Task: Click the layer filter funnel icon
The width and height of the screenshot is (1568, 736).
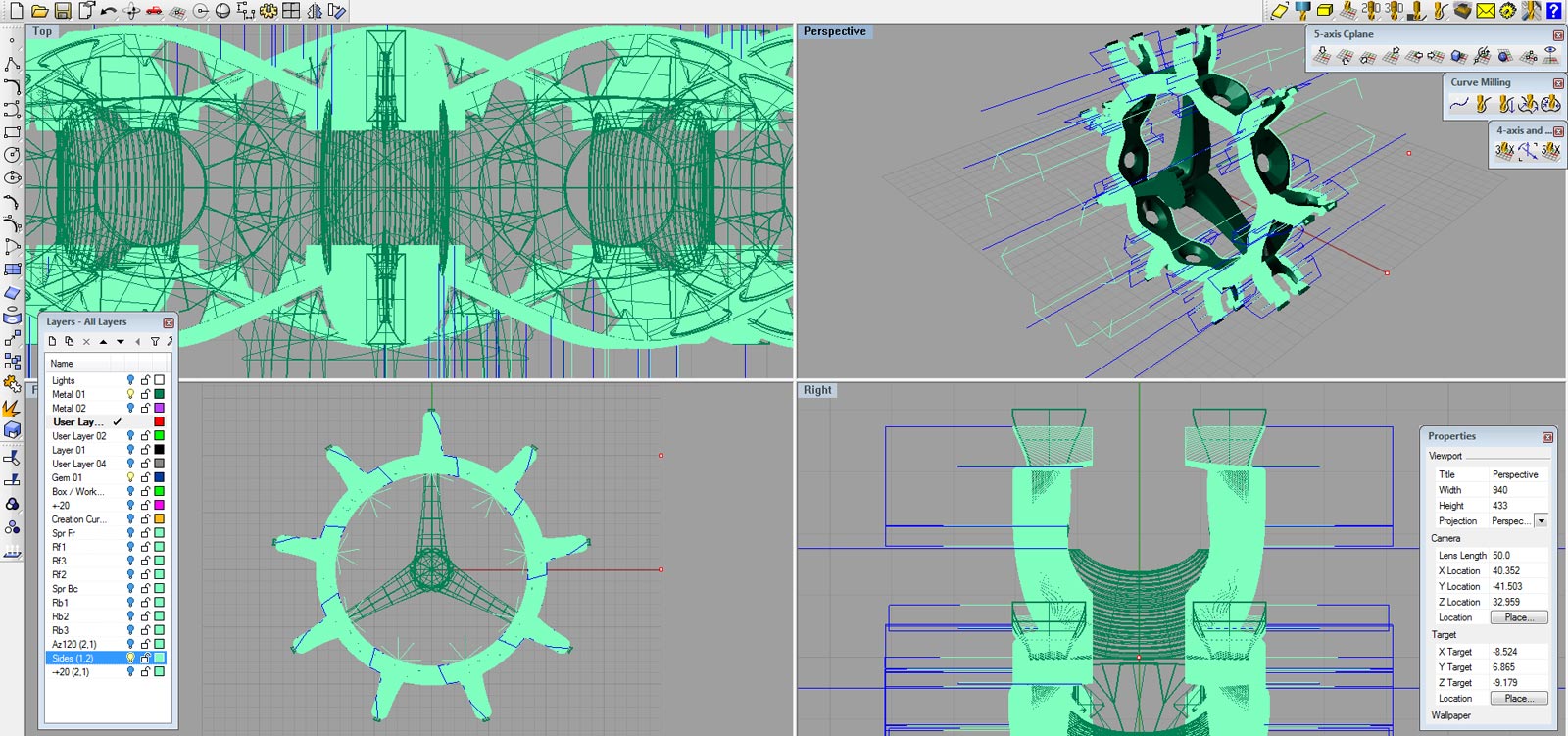Action: click(155, 342)
